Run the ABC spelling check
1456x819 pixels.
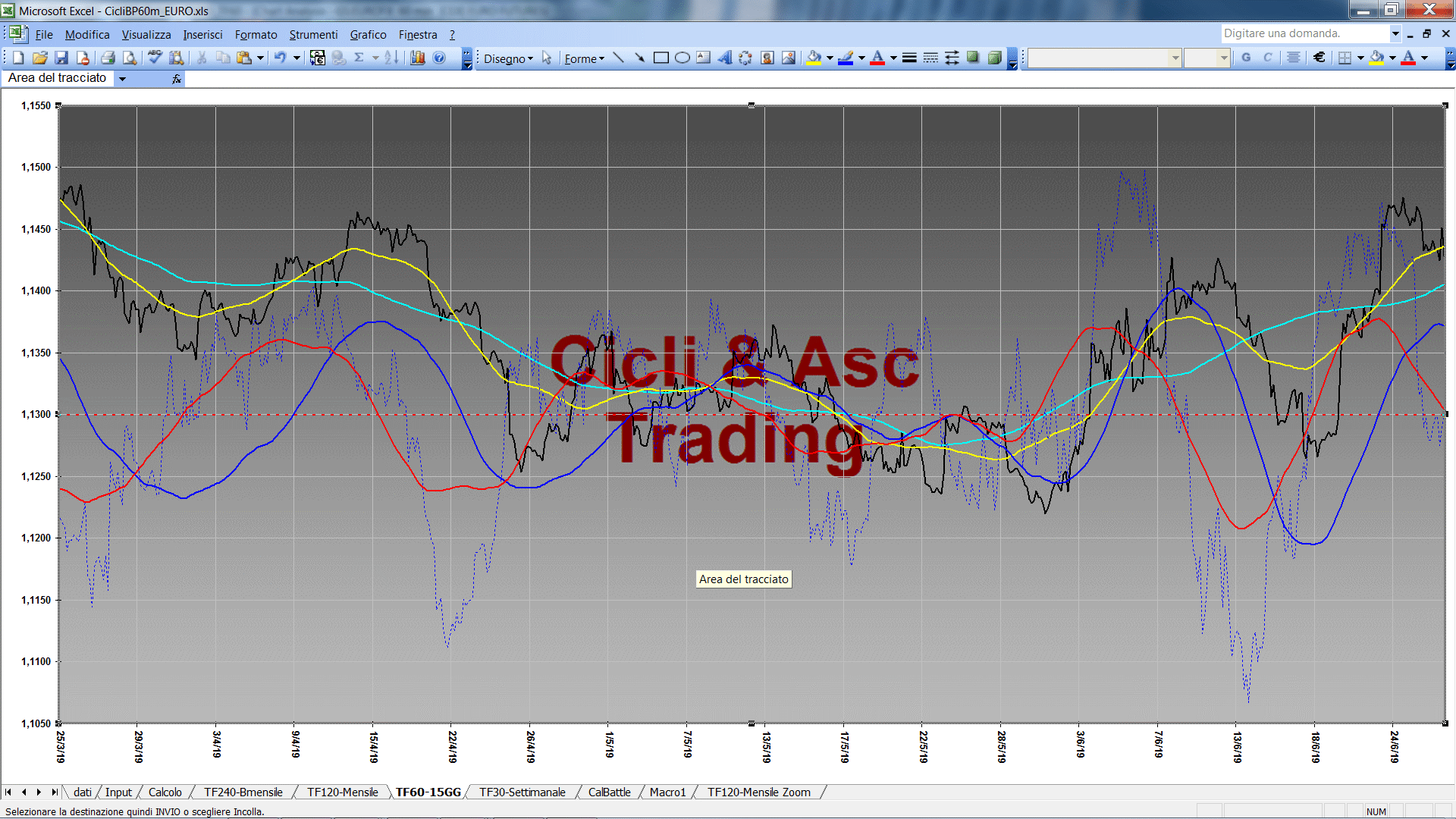155,58
